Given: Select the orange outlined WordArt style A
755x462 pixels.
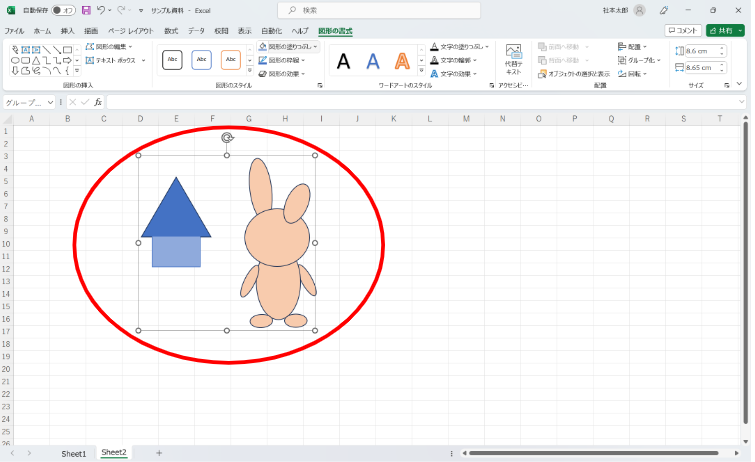Looking at the screenshot, I should coord(402,61).
